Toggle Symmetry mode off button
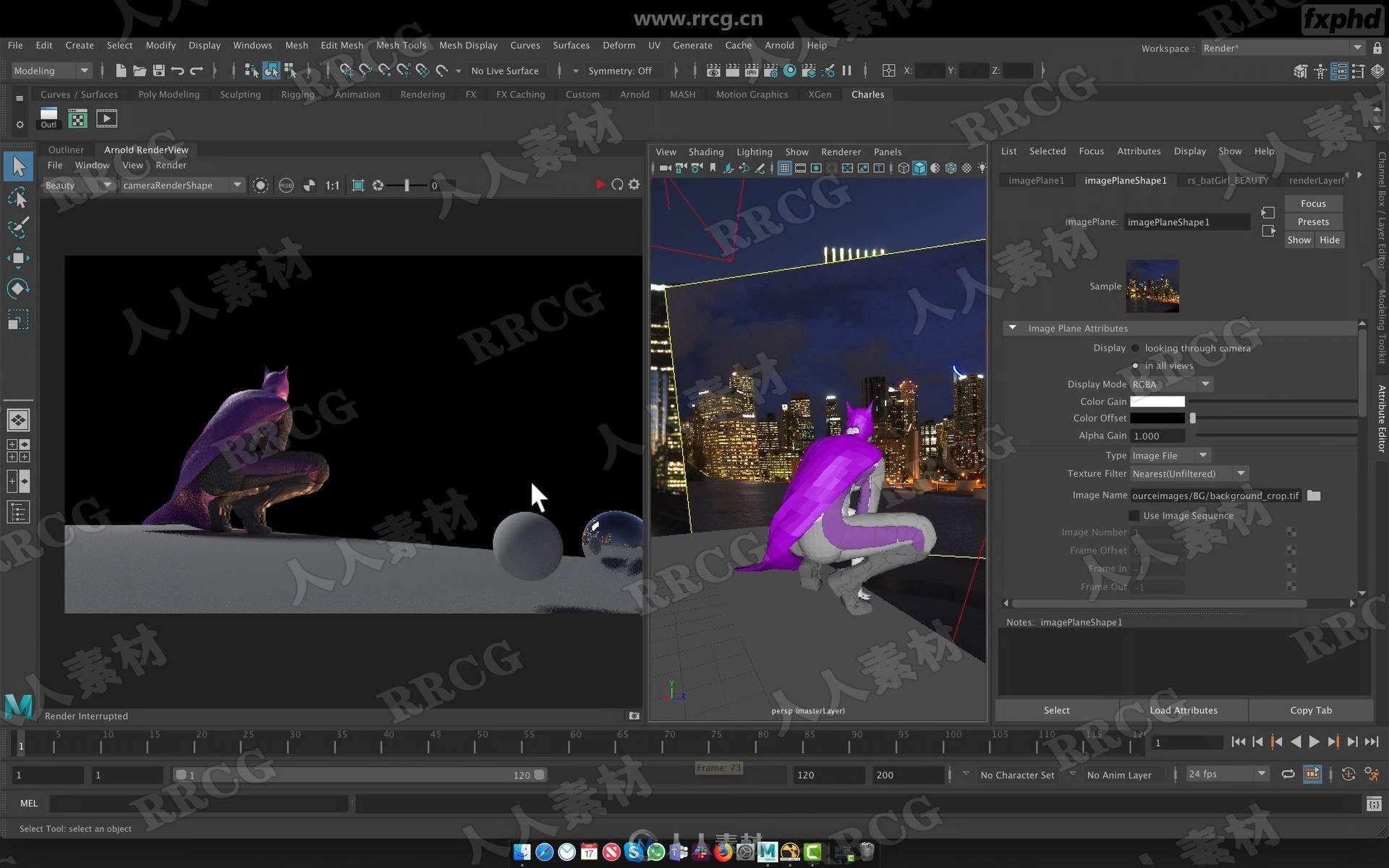This screenshot has width=1389, height=868. coord(622,70)
